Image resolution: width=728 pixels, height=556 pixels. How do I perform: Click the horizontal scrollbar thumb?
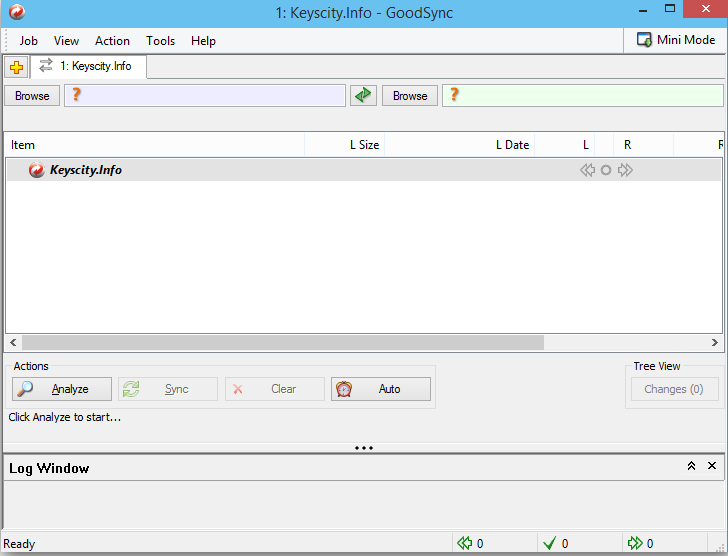[x=283, y=343]
